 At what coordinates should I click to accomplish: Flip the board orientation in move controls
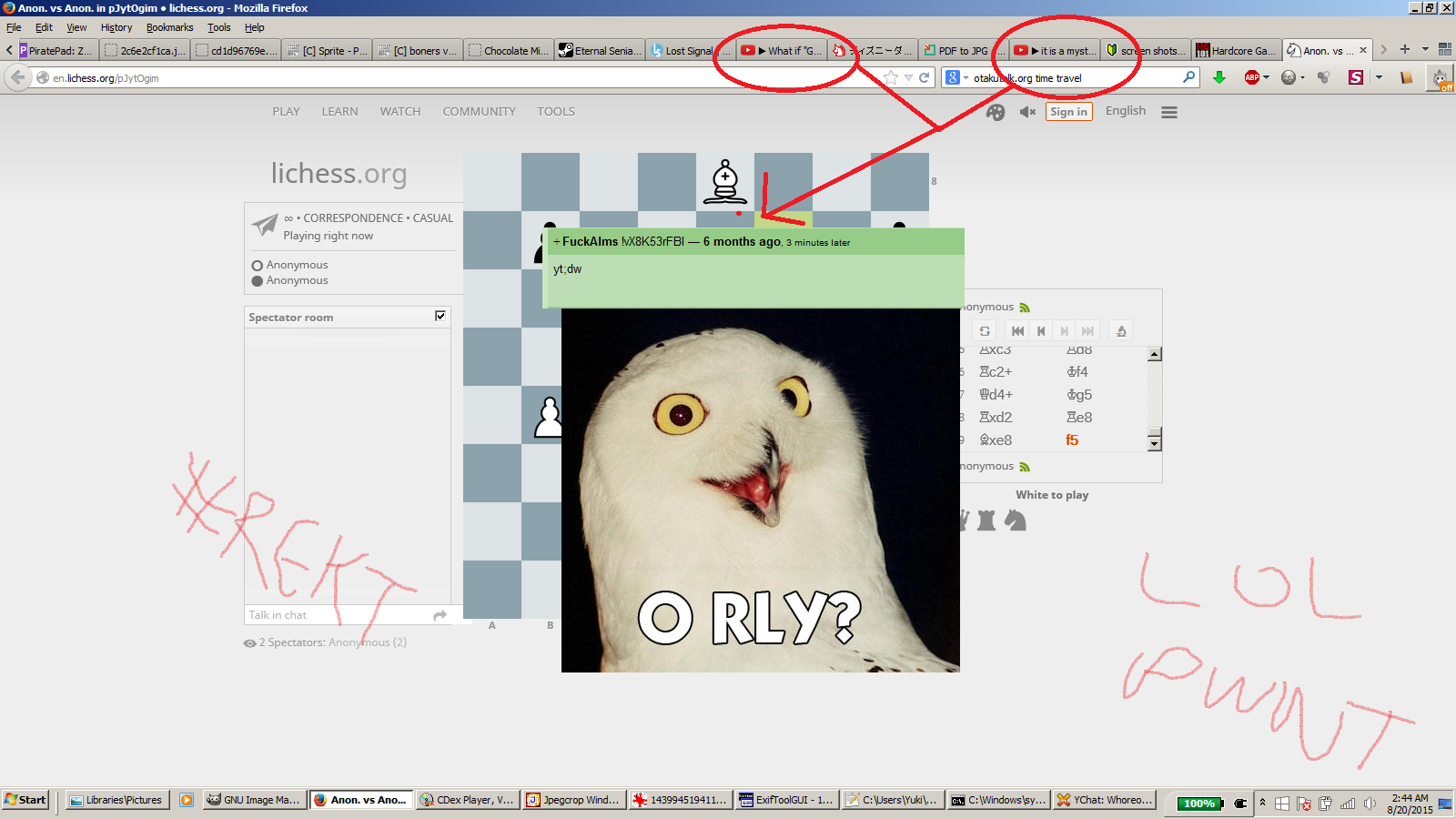[x=984, y=330]
